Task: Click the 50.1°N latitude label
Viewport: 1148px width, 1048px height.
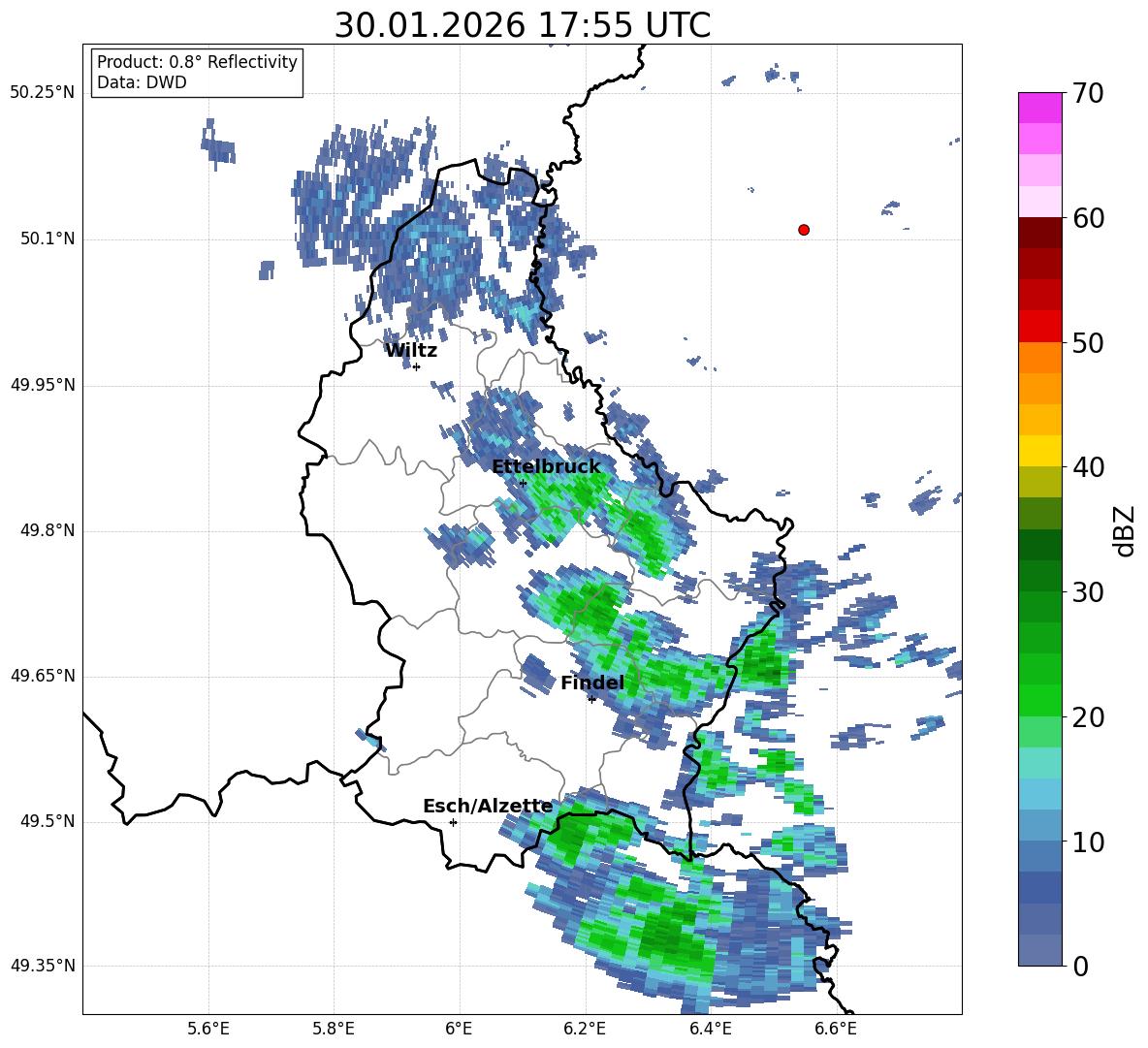Action: [48, 239]
